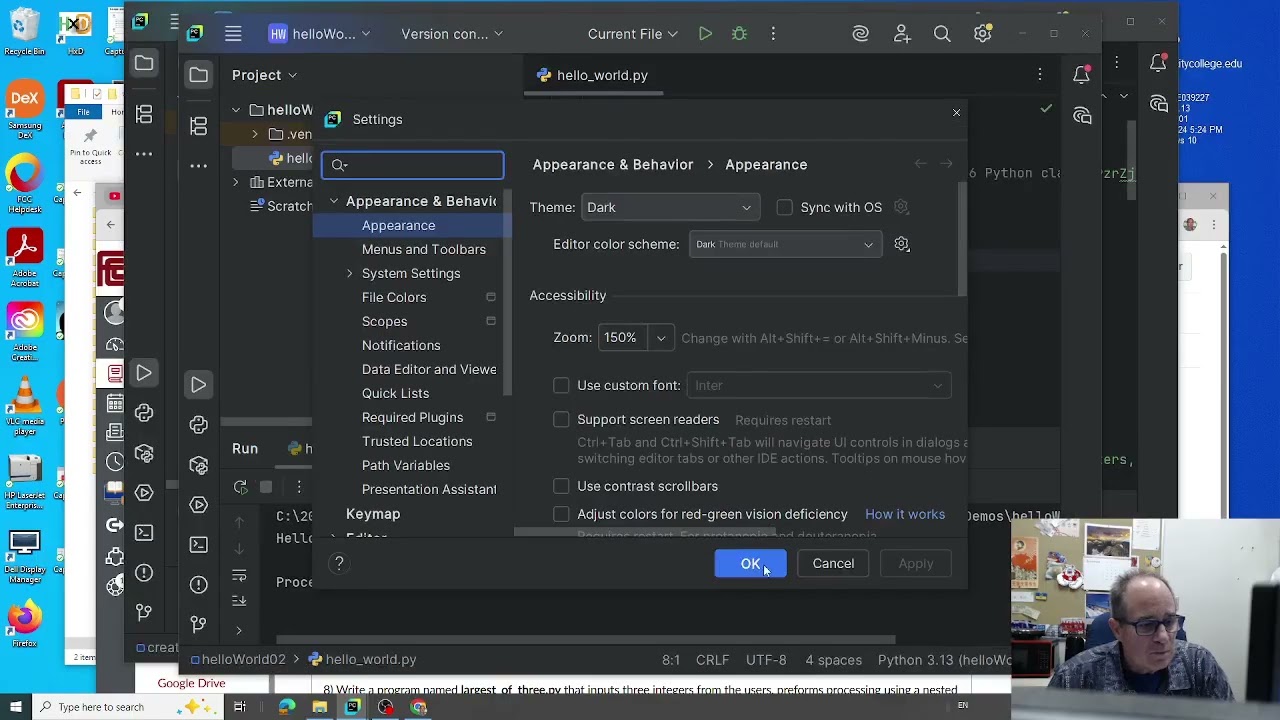Open the Services tool window
Viewport: 1280px width, 720px height.
coord(198,505)
